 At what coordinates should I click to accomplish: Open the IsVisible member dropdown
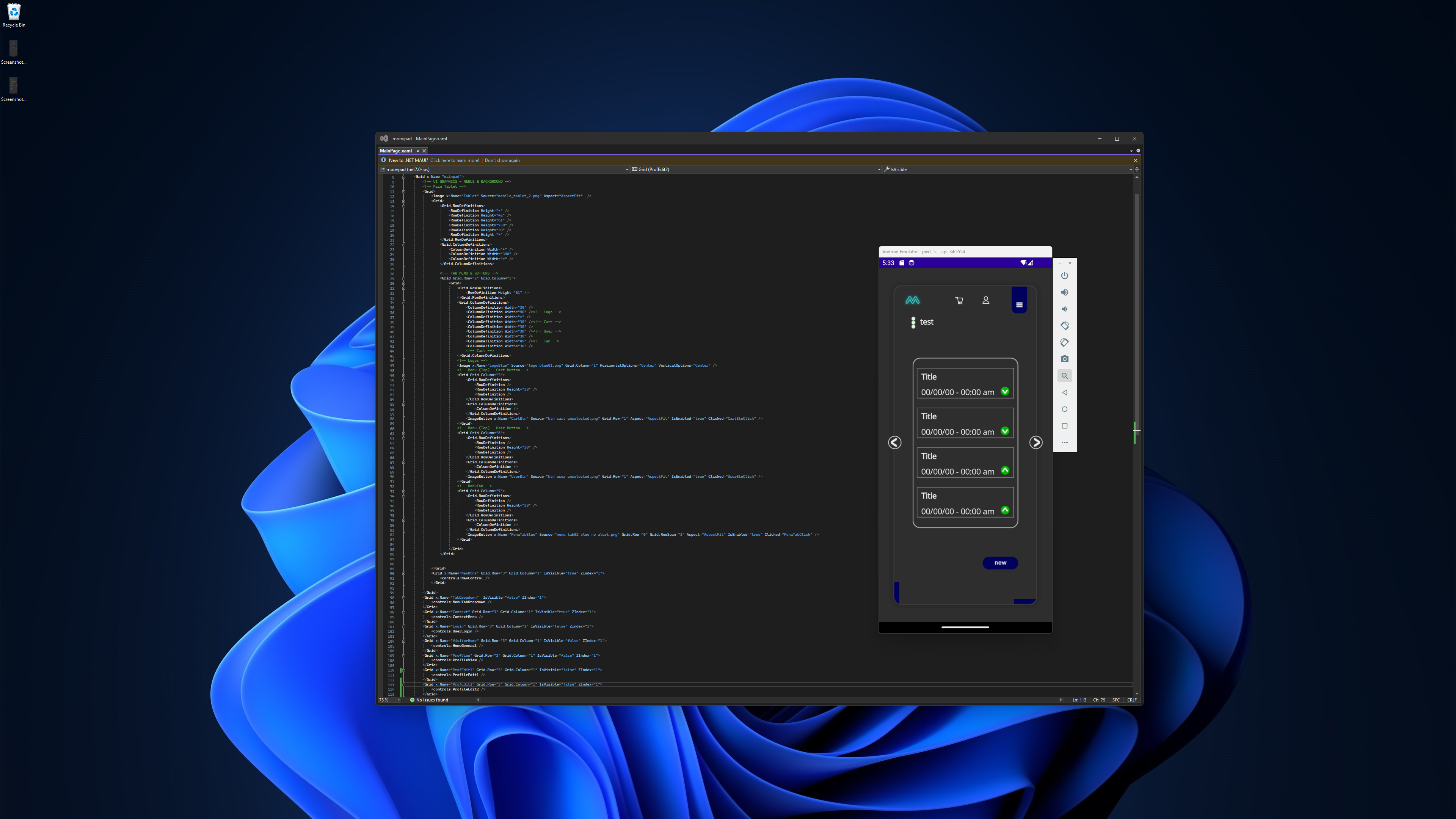point(1008,169)
